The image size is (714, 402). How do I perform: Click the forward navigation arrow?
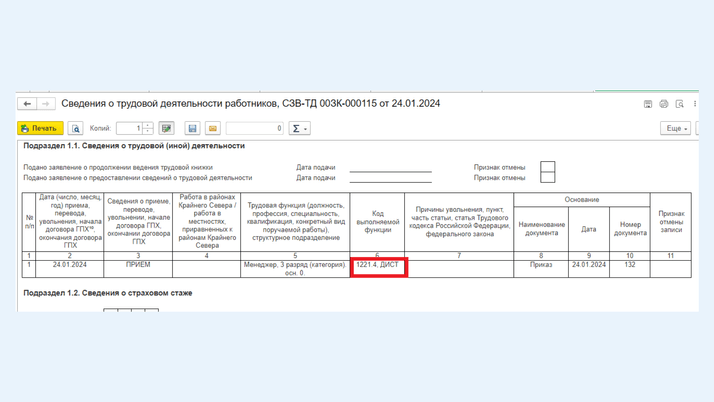coord(46,104)
